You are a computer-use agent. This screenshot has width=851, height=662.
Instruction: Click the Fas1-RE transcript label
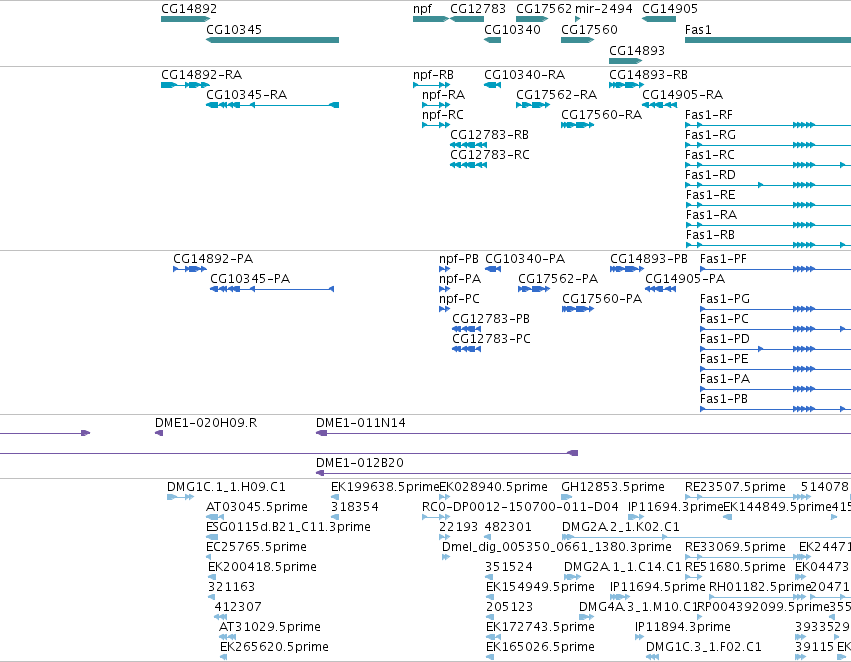pos(710,195)
